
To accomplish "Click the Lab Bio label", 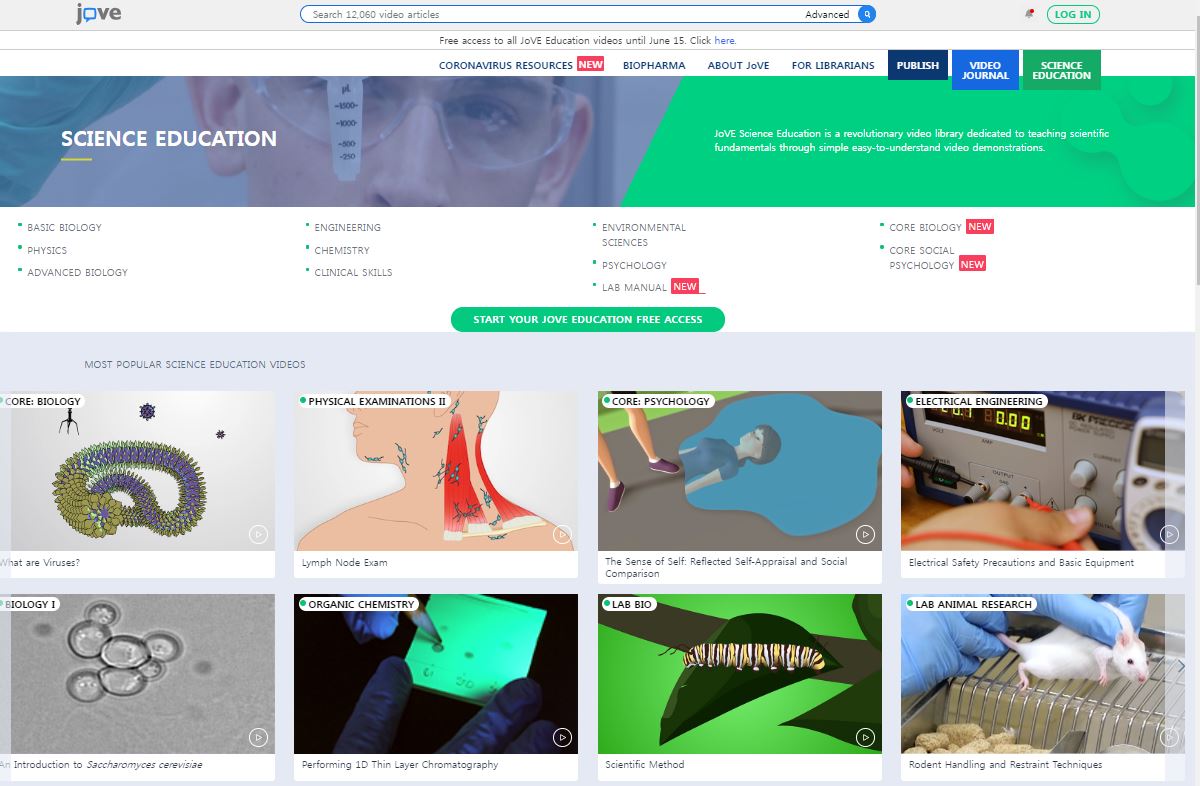I will pyautogui.click(x=631, y=604).
